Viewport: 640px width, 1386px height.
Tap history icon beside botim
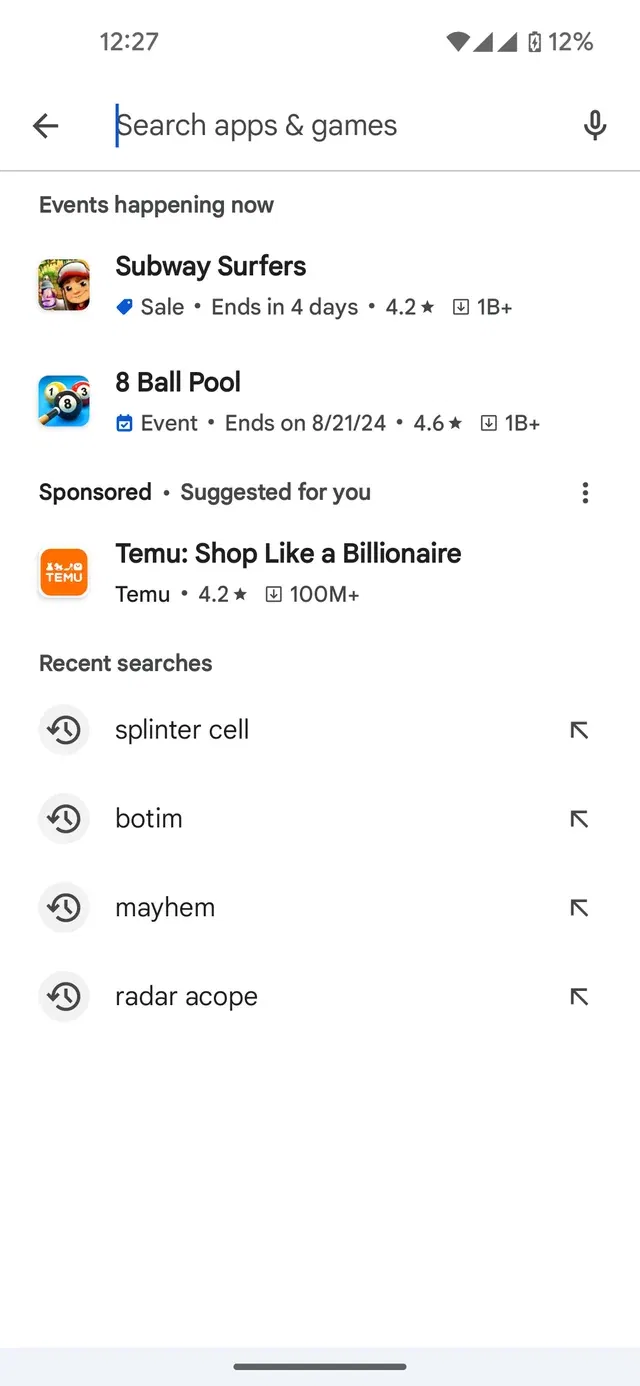point(64,819)
